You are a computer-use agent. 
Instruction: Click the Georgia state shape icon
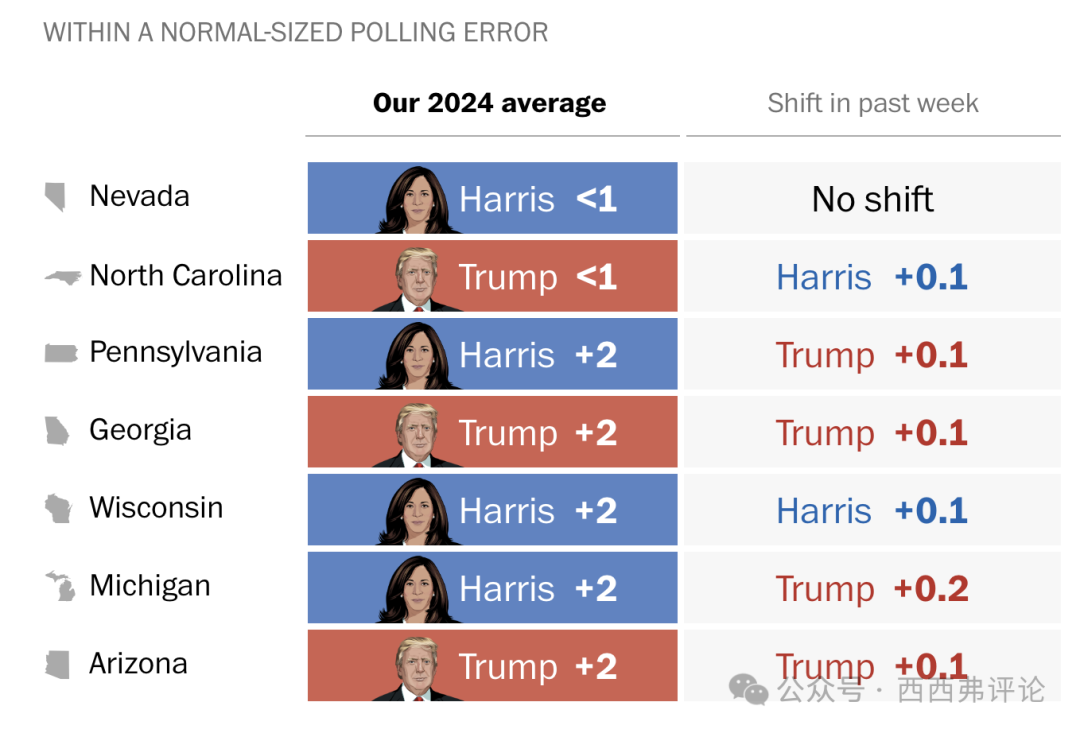coord(58,431)
